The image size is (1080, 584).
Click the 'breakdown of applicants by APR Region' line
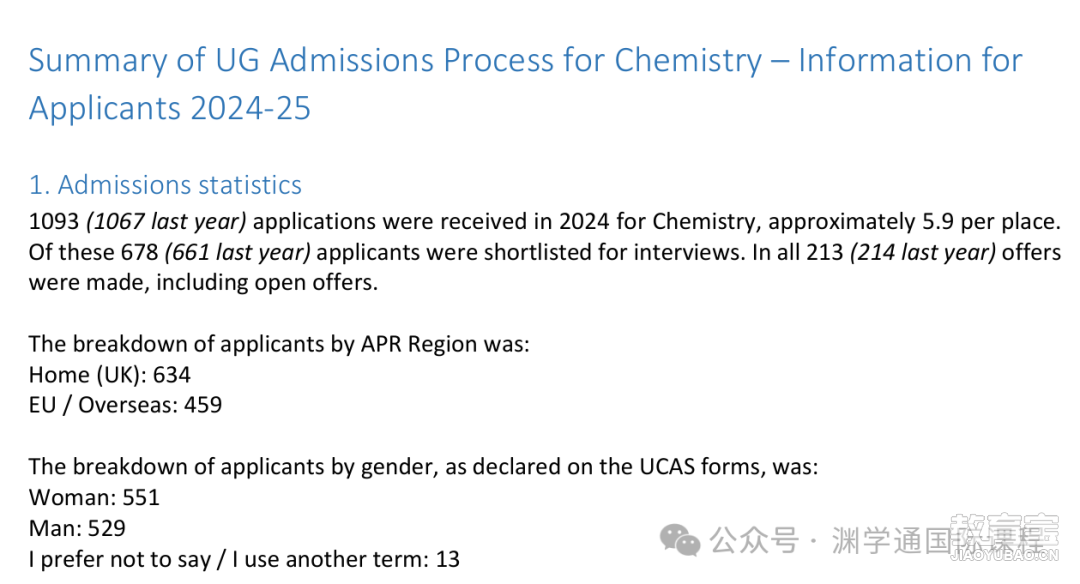coord(279,344)
